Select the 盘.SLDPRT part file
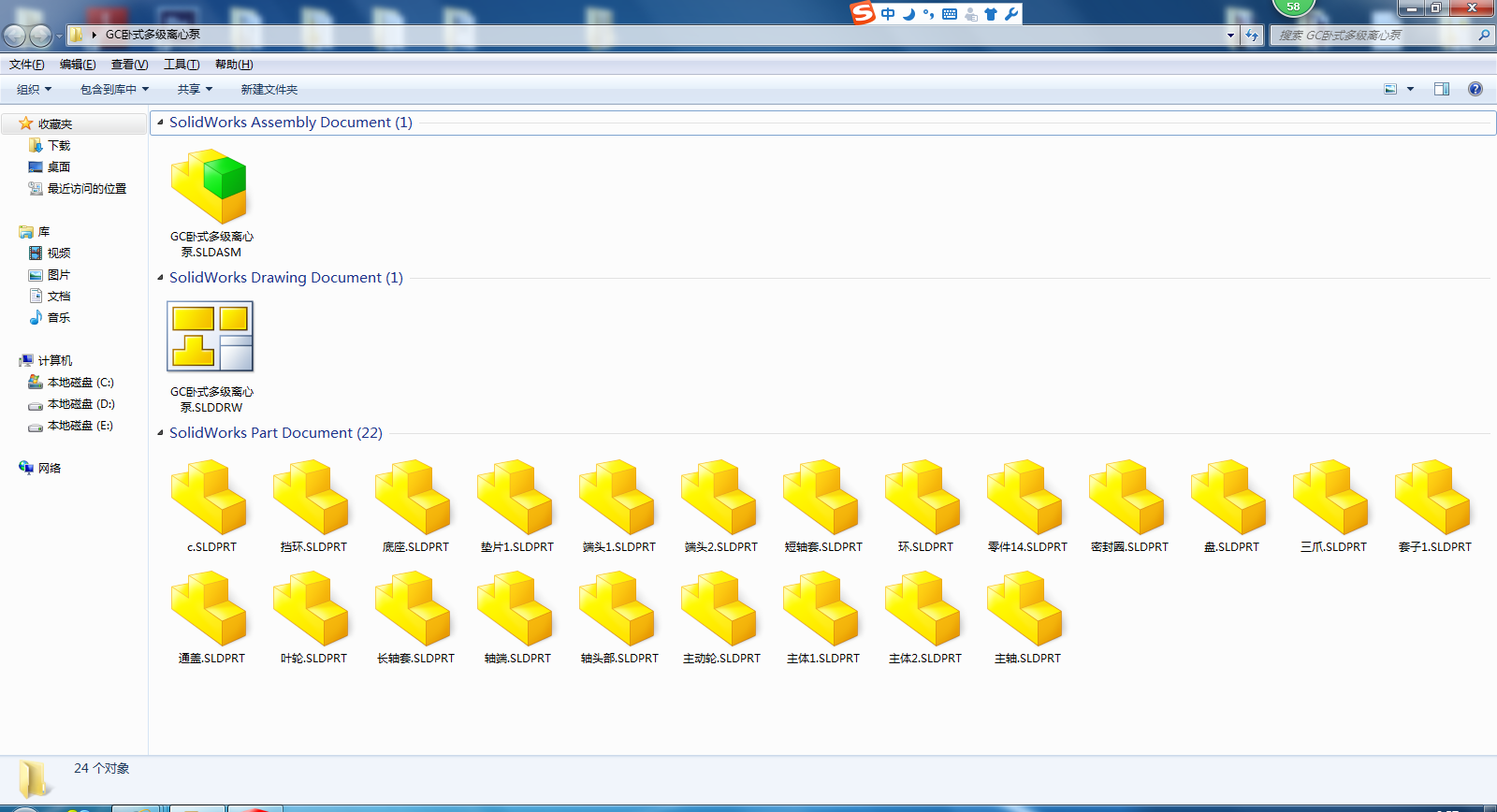This screenshot has height=812, width=1497. (1230, 506)
